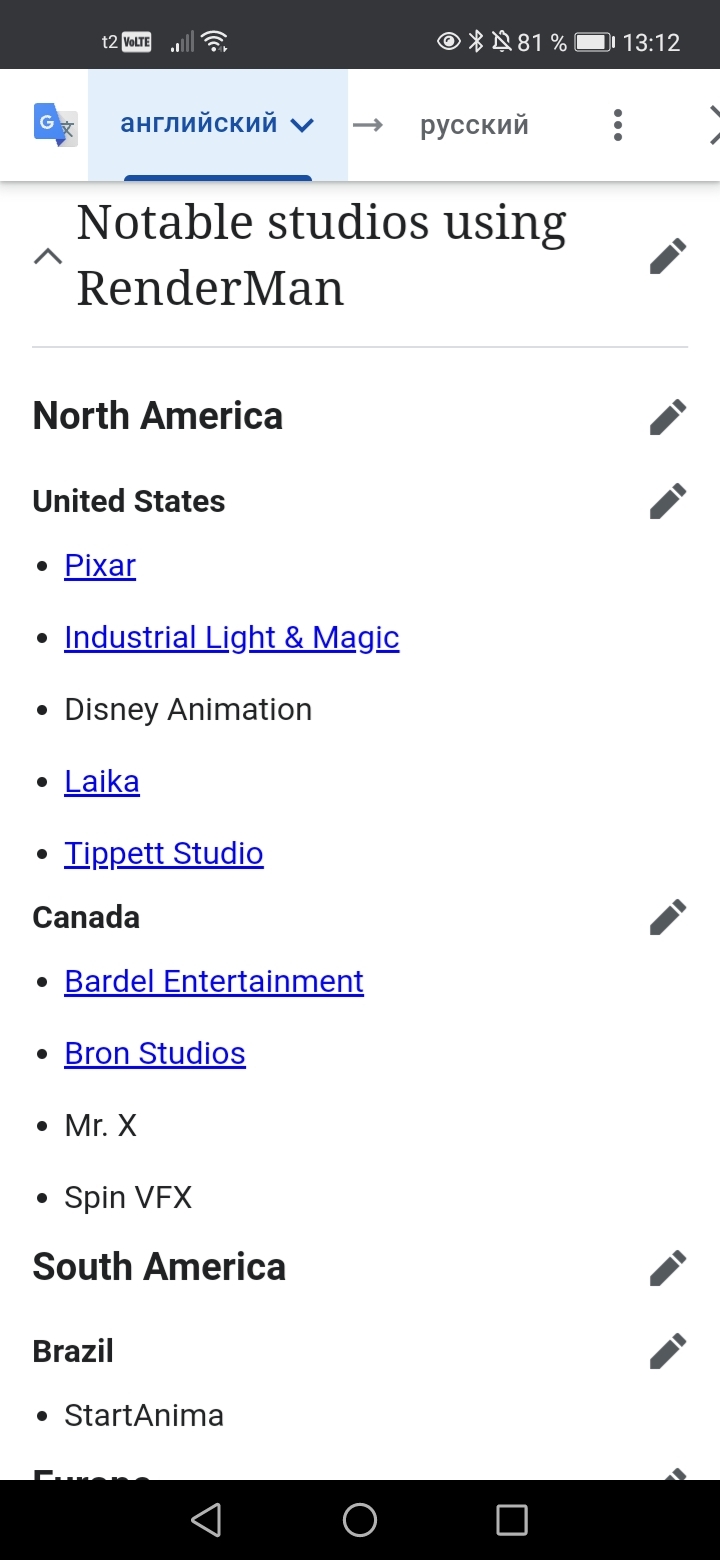The image size is (720, 1560).
Task: Open the Tippett Studio link
Action: pyautogui.click(x=164, y=854)
